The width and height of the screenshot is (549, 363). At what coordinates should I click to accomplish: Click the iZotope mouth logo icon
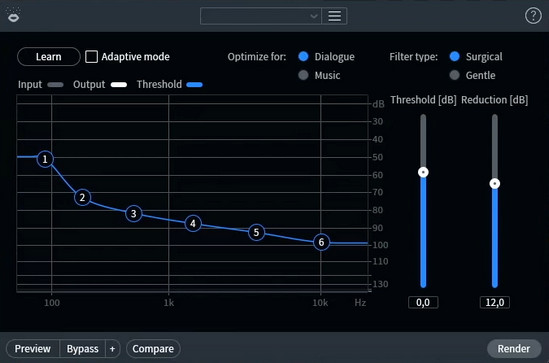pyautogui.click(x=13, y=15)
